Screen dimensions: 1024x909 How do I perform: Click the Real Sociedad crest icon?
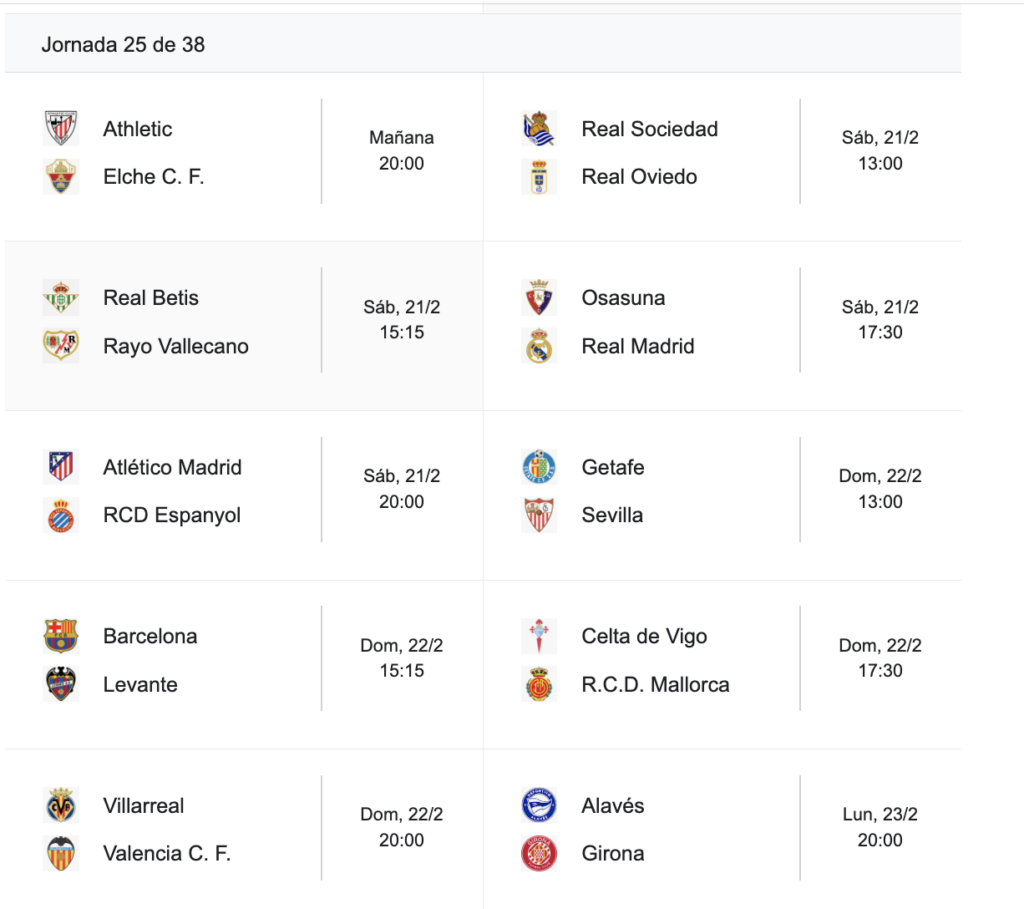pos(539,129)
